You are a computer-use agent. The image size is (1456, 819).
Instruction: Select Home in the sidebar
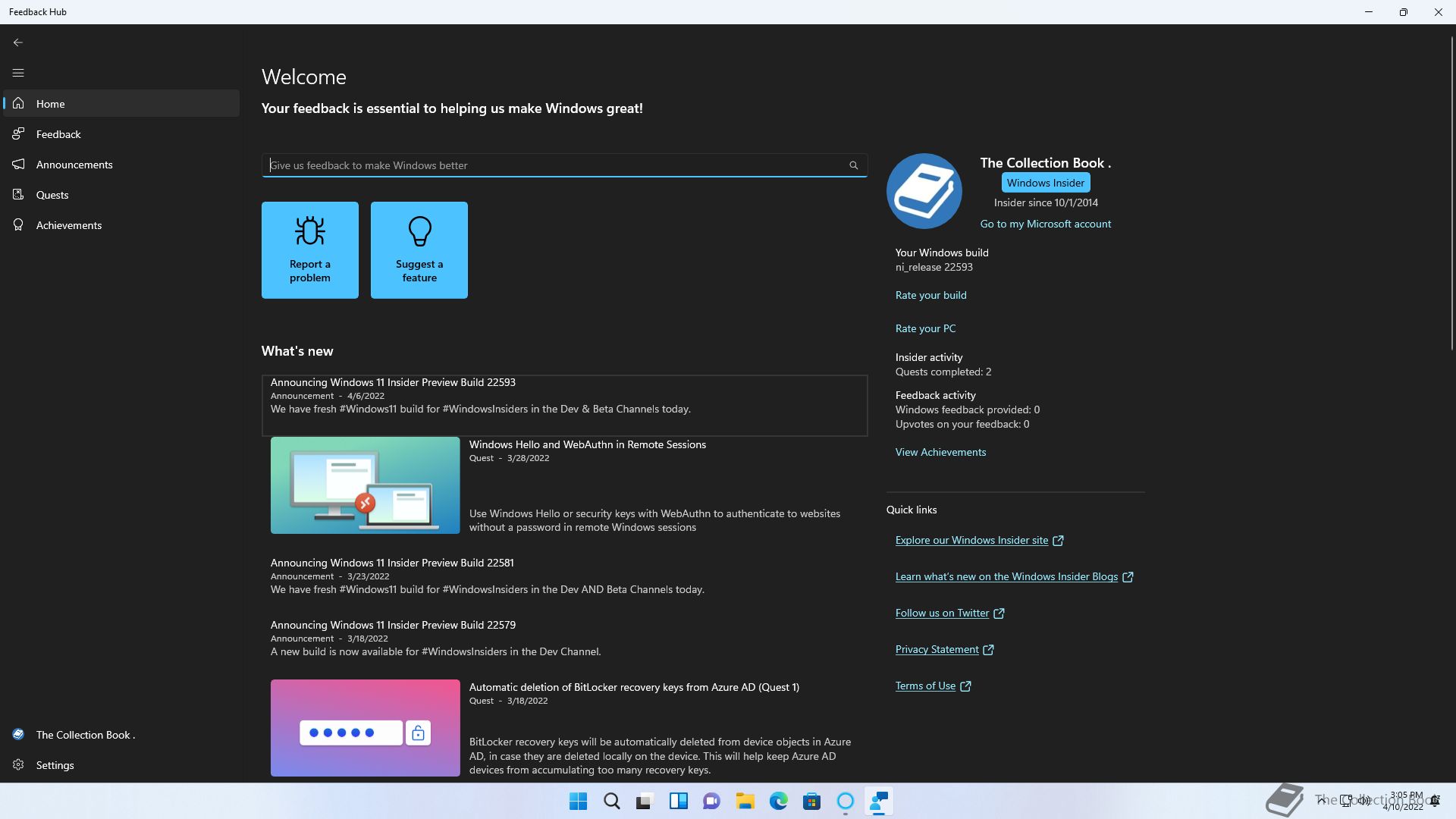(121, 104)
